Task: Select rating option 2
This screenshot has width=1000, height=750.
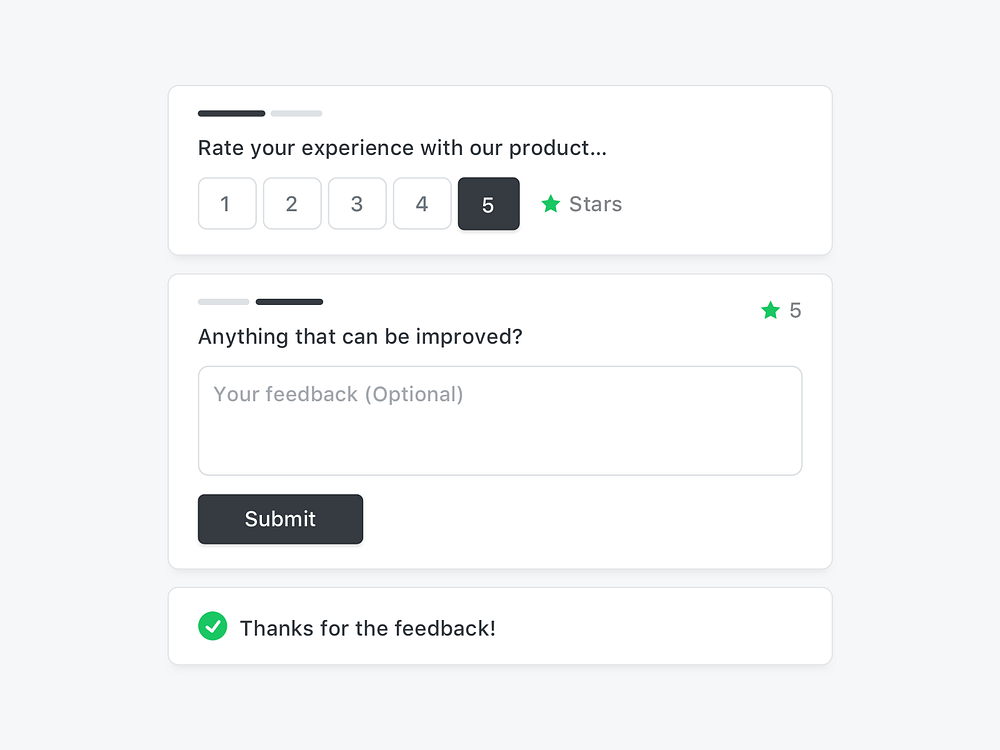Action: point(292,203)
